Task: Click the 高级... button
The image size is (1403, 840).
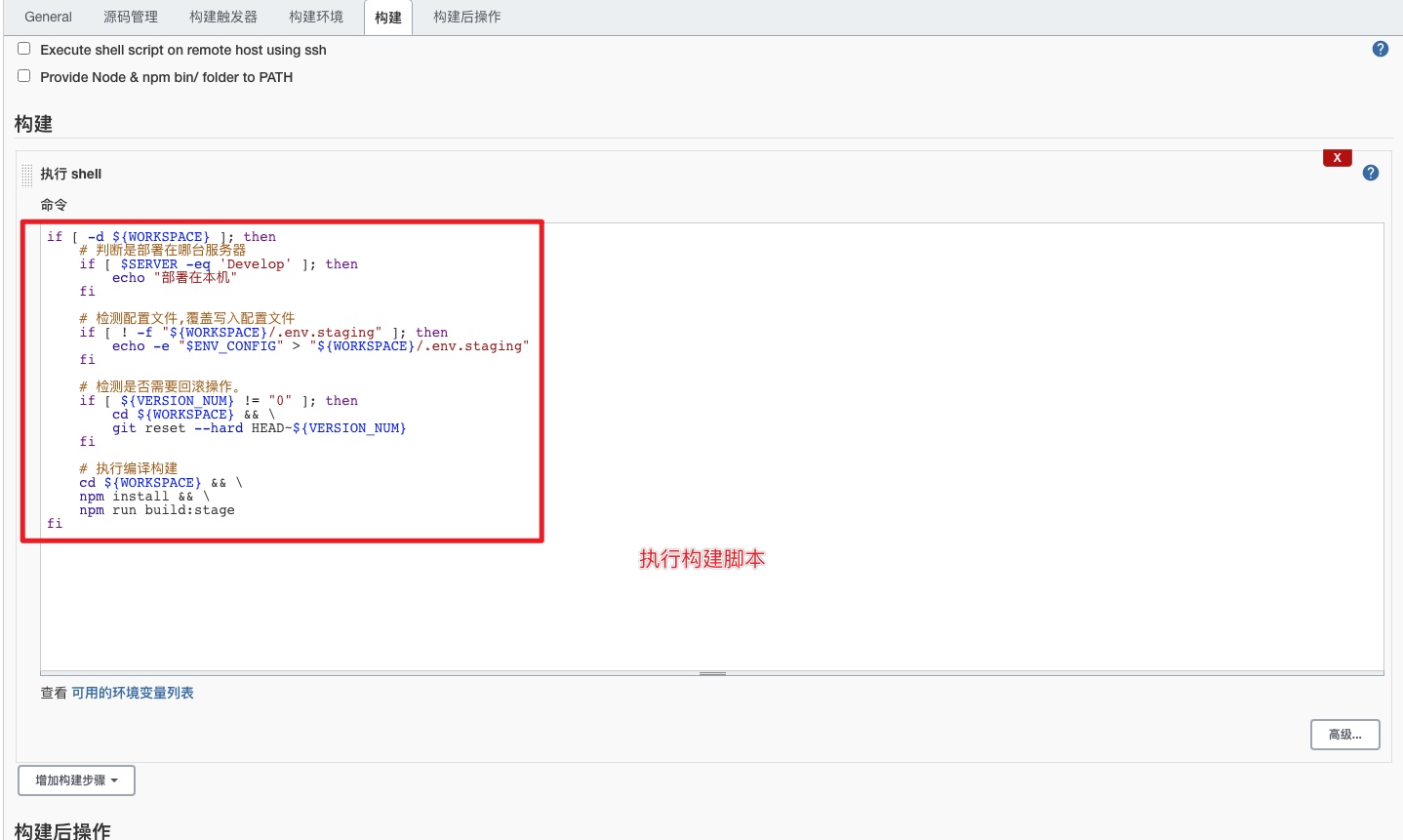Action: coord(1344,735)
